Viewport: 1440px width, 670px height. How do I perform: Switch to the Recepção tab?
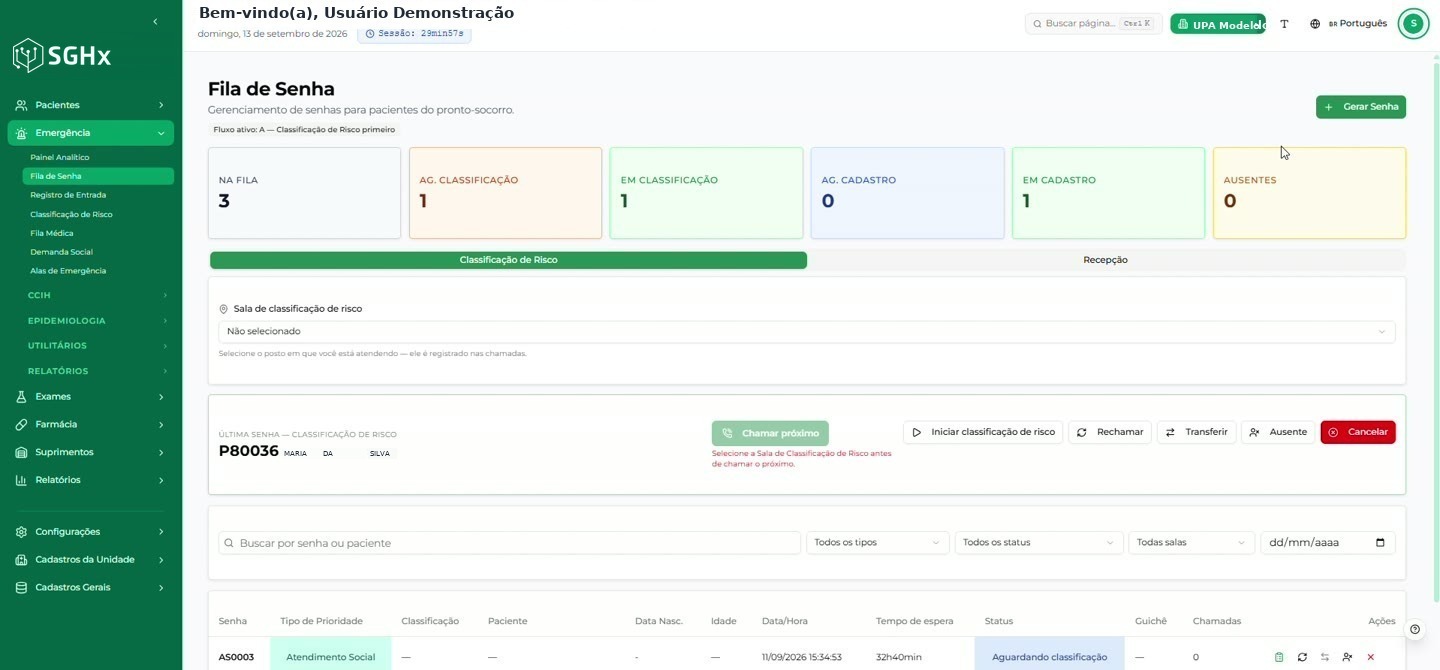[1105, 260]
